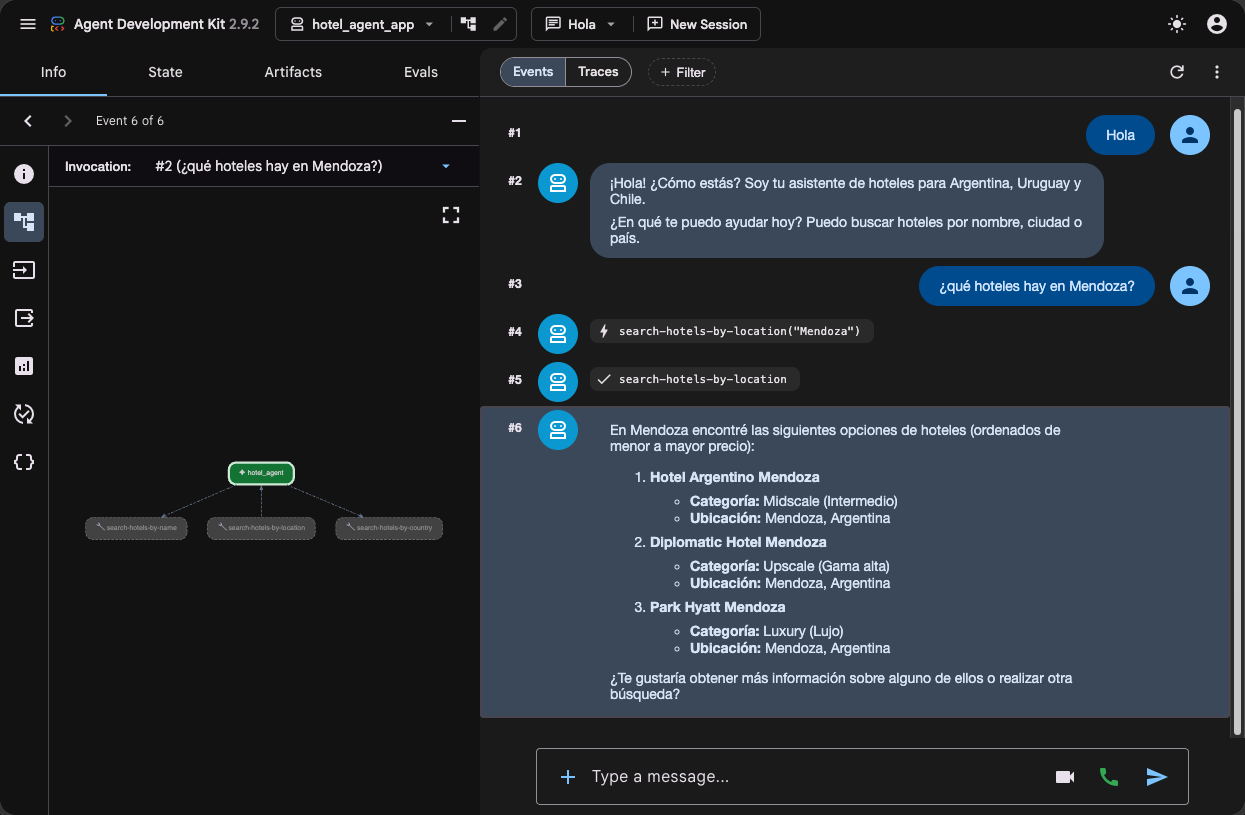Select the Events view toggle
Viewport: 1245px width, 815px height.
click(533, 72)
